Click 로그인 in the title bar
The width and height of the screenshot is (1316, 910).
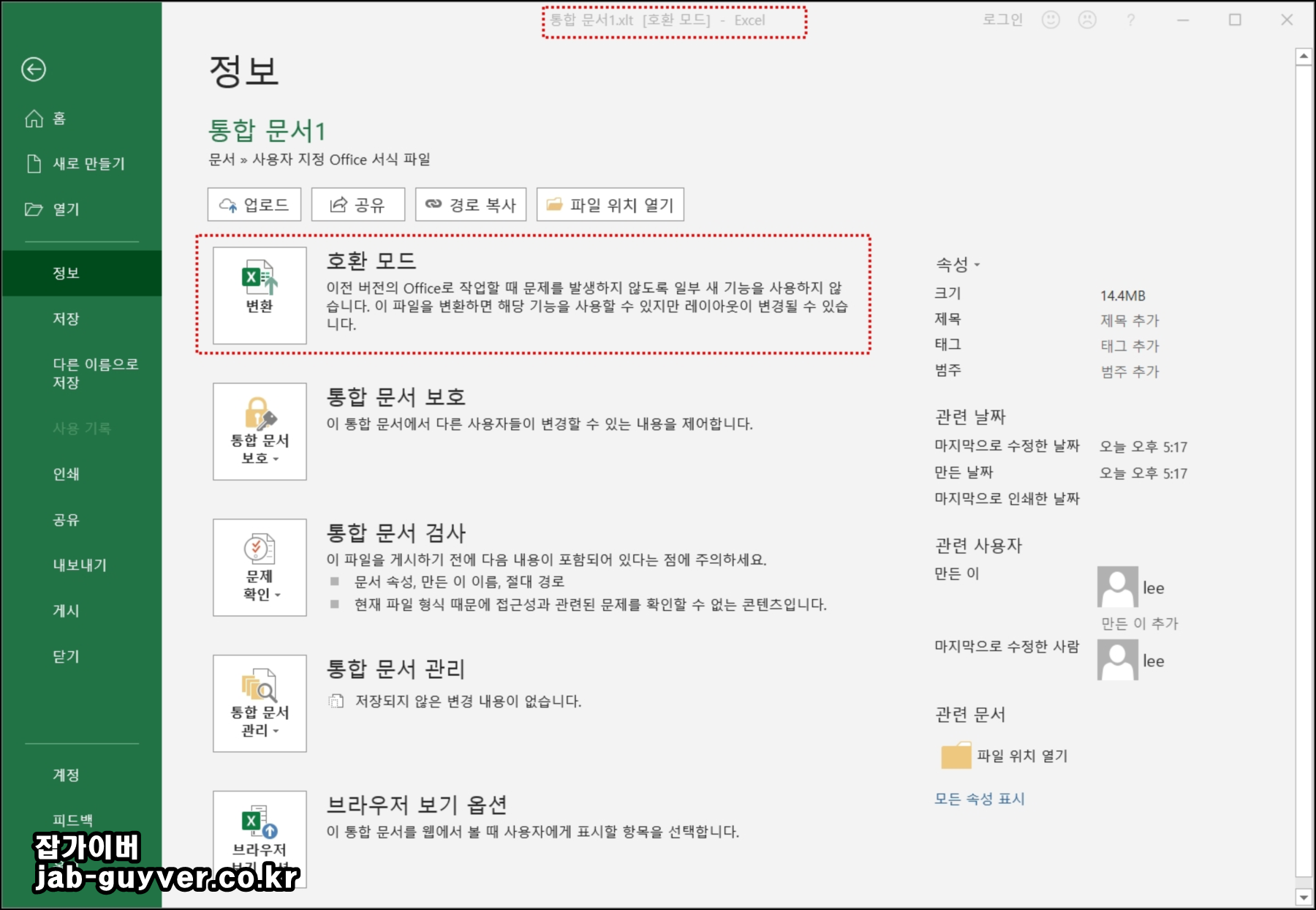[1002, 20]
